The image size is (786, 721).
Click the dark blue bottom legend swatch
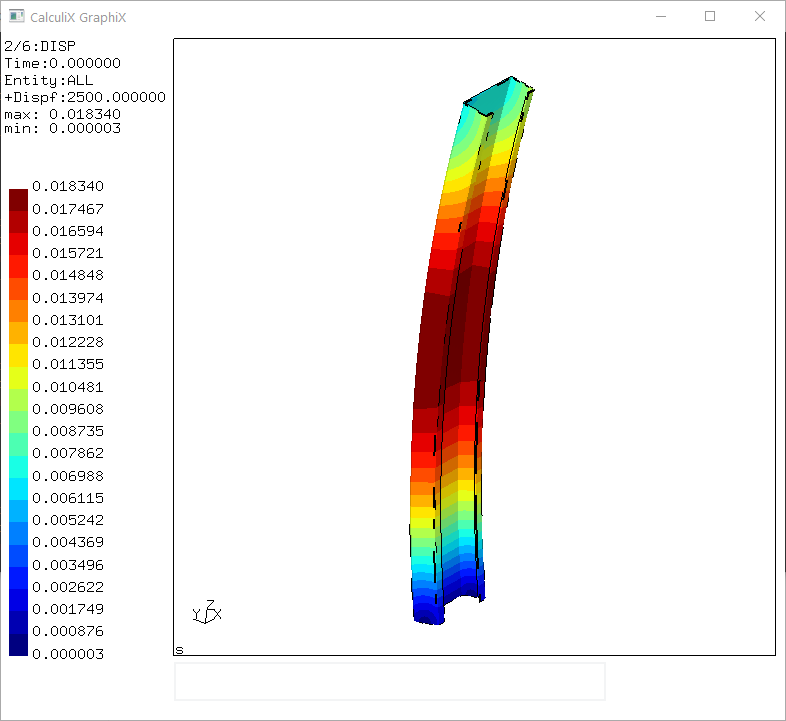pos(18,644)
